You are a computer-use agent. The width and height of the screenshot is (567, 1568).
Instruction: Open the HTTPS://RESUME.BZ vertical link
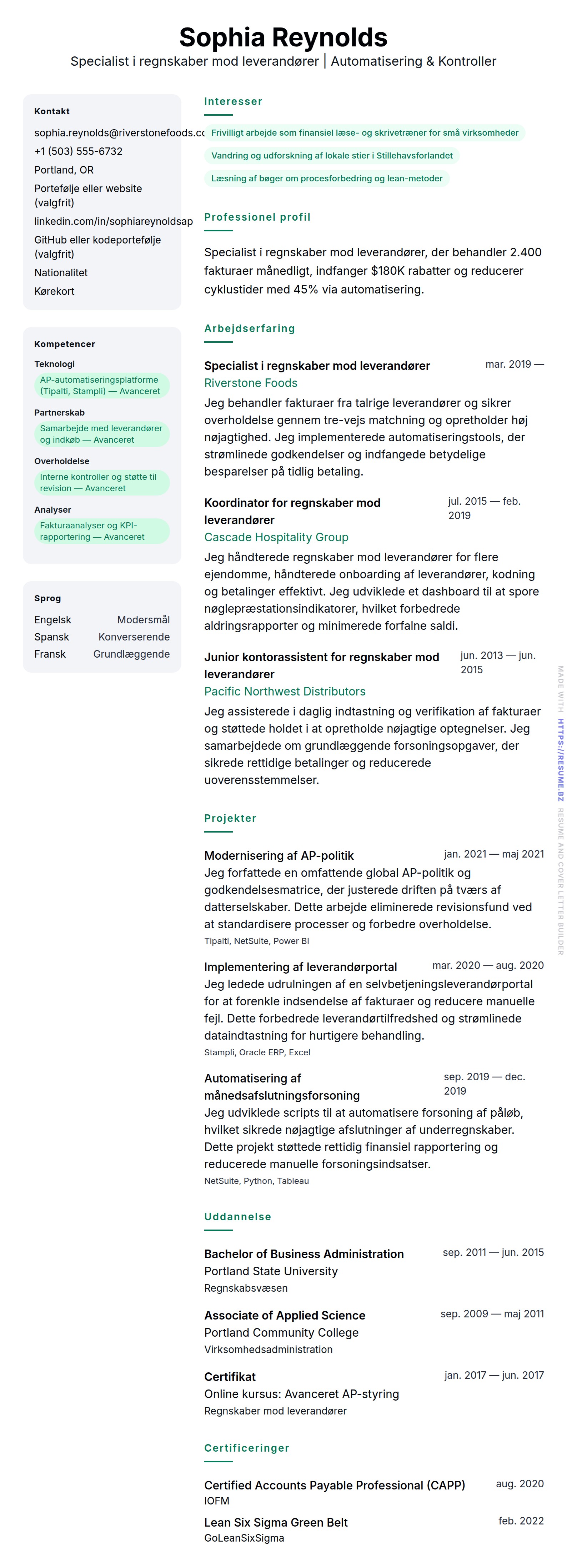coord(560,760)
